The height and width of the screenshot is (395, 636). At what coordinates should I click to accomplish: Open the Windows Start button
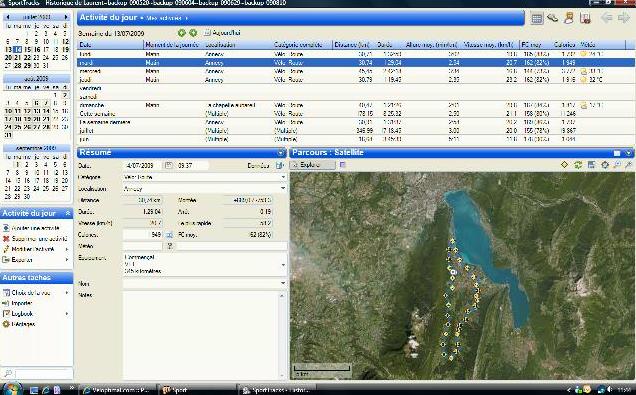click(11, 389)
